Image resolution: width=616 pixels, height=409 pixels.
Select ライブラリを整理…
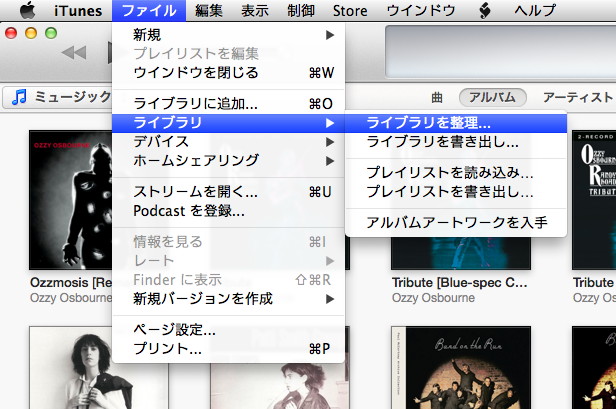456,123
